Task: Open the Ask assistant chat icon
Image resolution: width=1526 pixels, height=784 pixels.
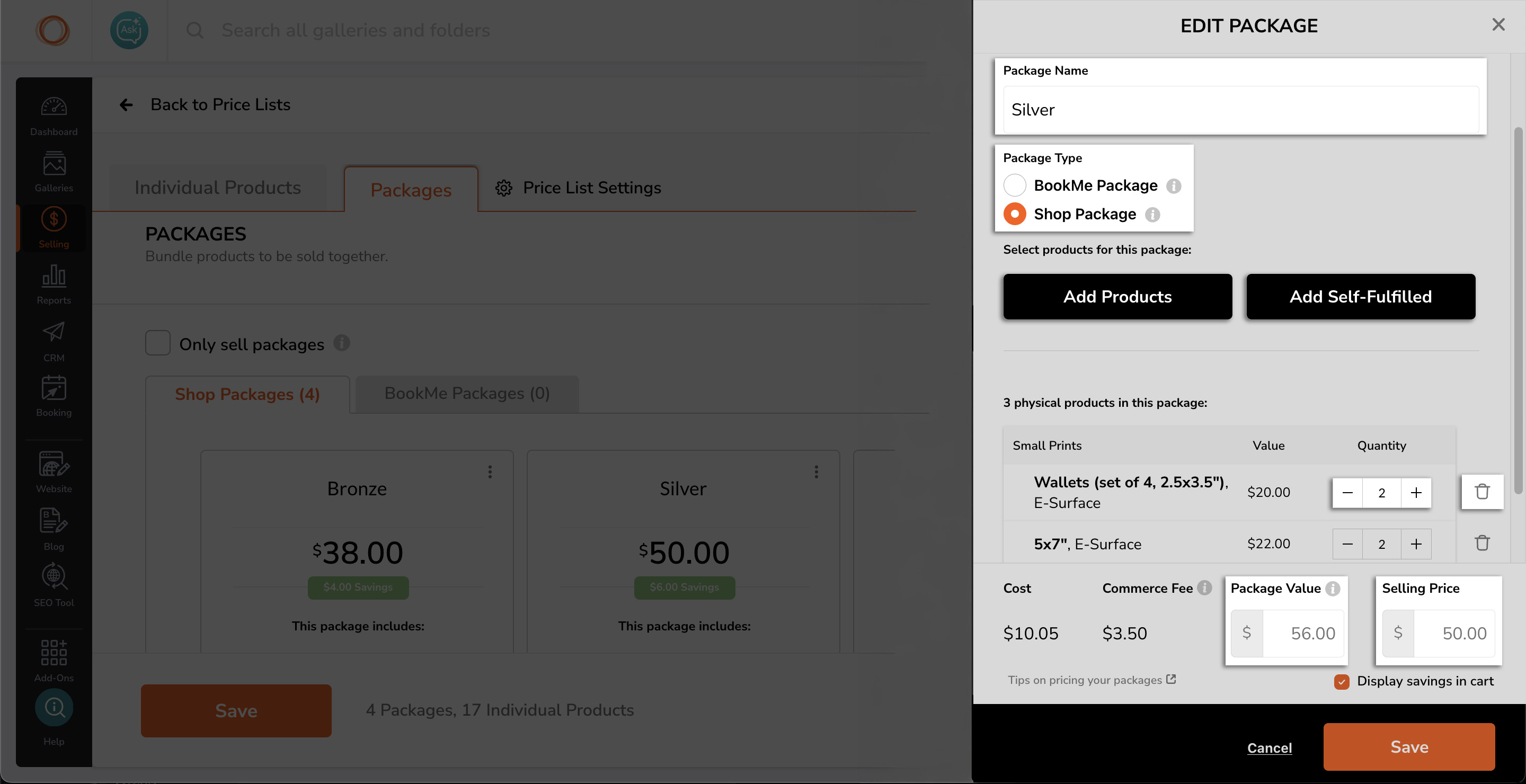Action: click(x=129, y=30)
